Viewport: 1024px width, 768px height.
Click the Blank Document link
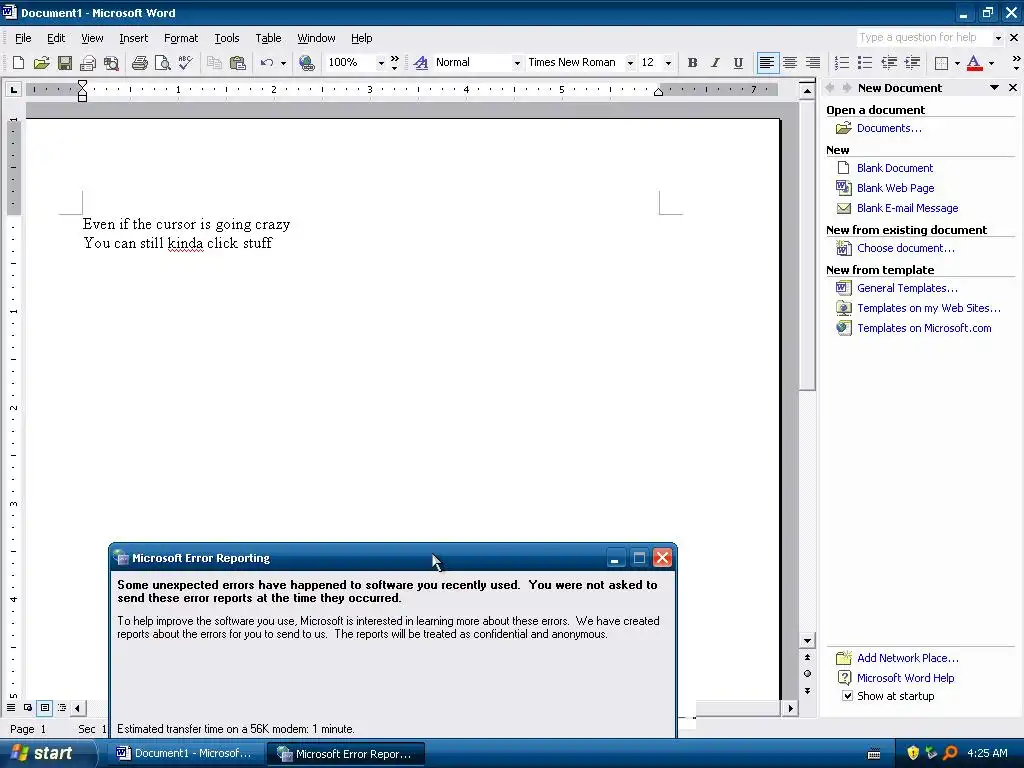[x=895, y=168]
